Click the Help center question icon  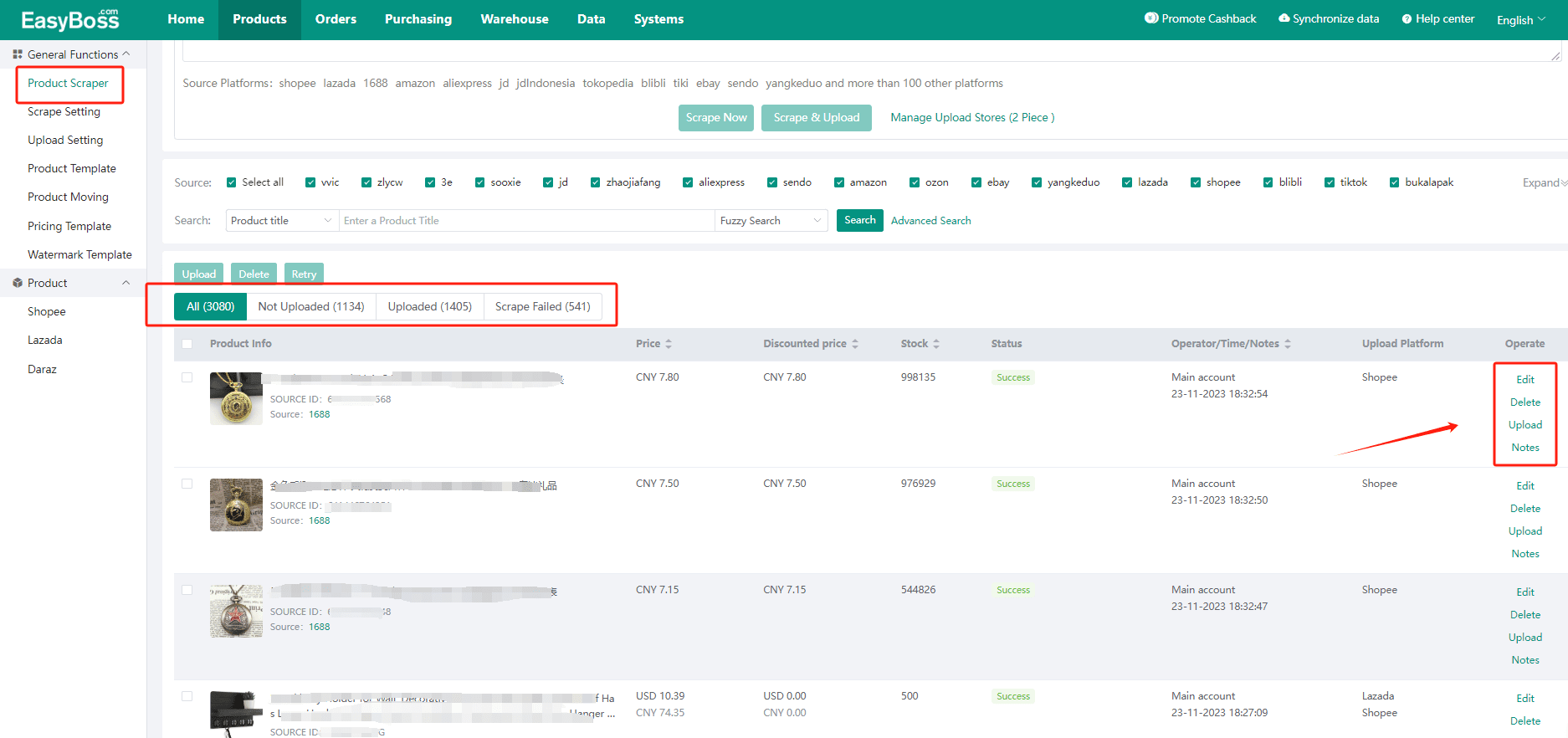coord(1407,19)
